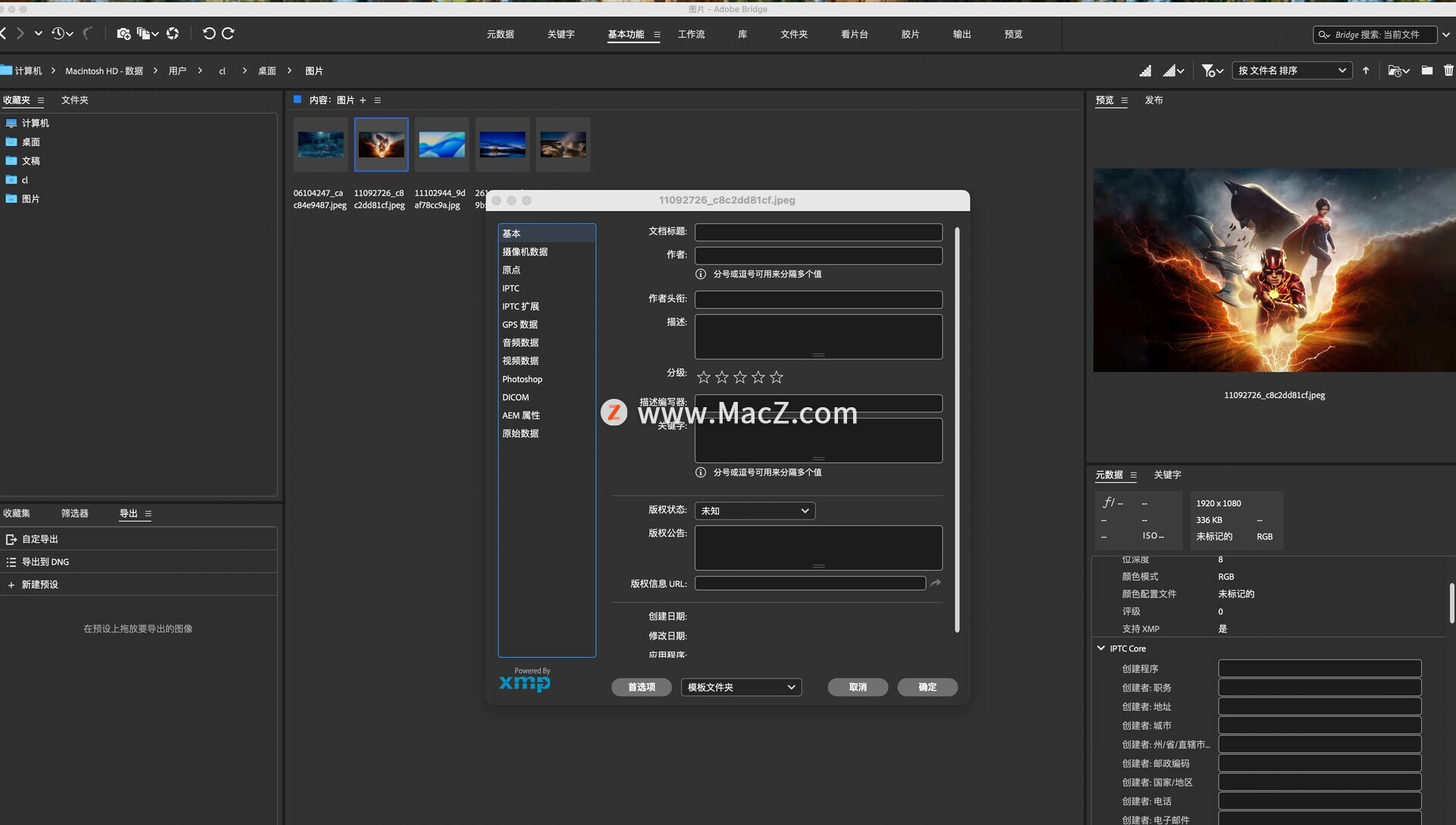Open the Metadata panel menu icon

(1134, 475)
